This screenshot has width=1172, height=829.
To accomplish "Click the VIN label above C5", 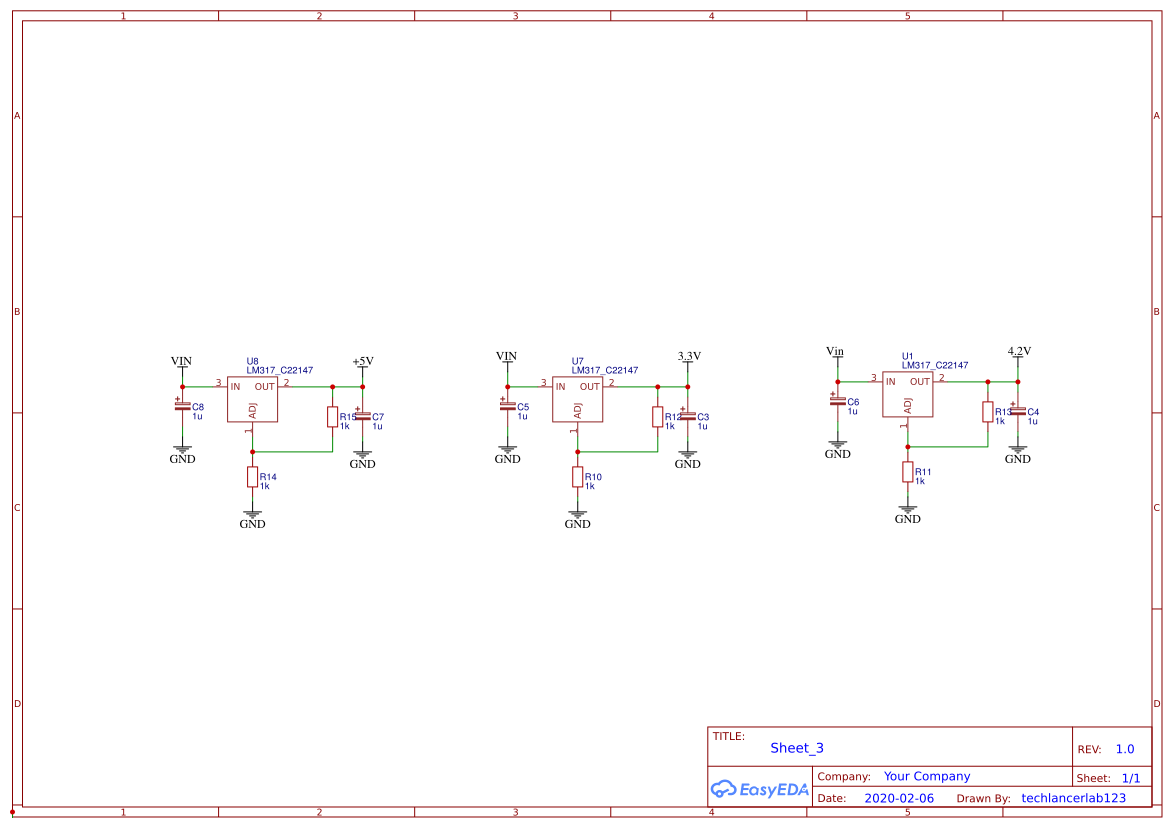I will (x=507, y=355).
